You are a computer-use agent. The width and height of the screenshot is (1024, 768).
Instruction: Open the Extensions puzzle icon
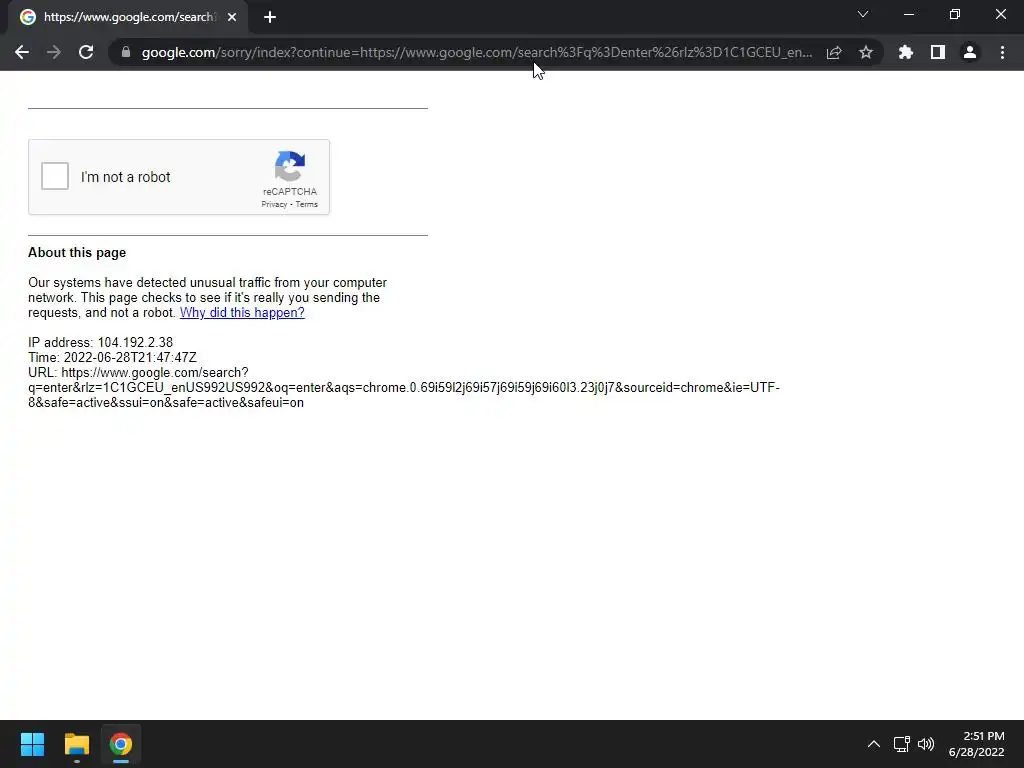[x=906, y=52]
